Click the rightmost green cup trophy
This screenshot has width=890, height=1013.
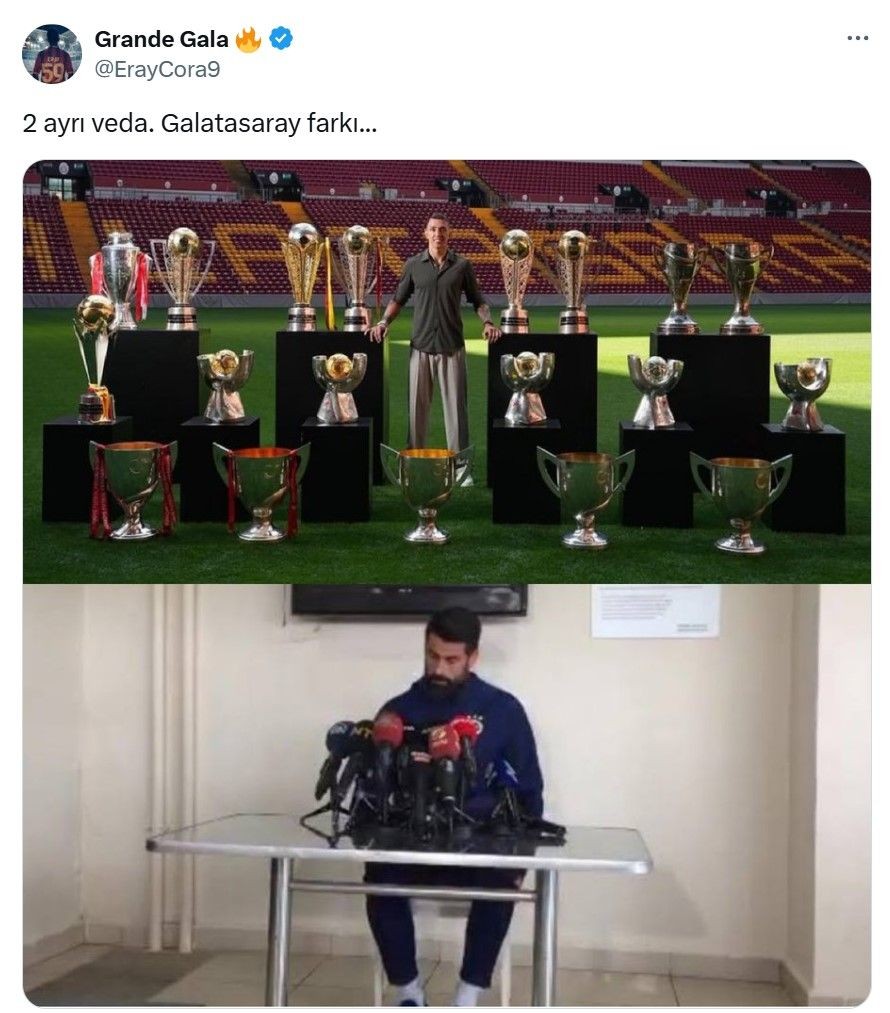click(x=741, y=503)
